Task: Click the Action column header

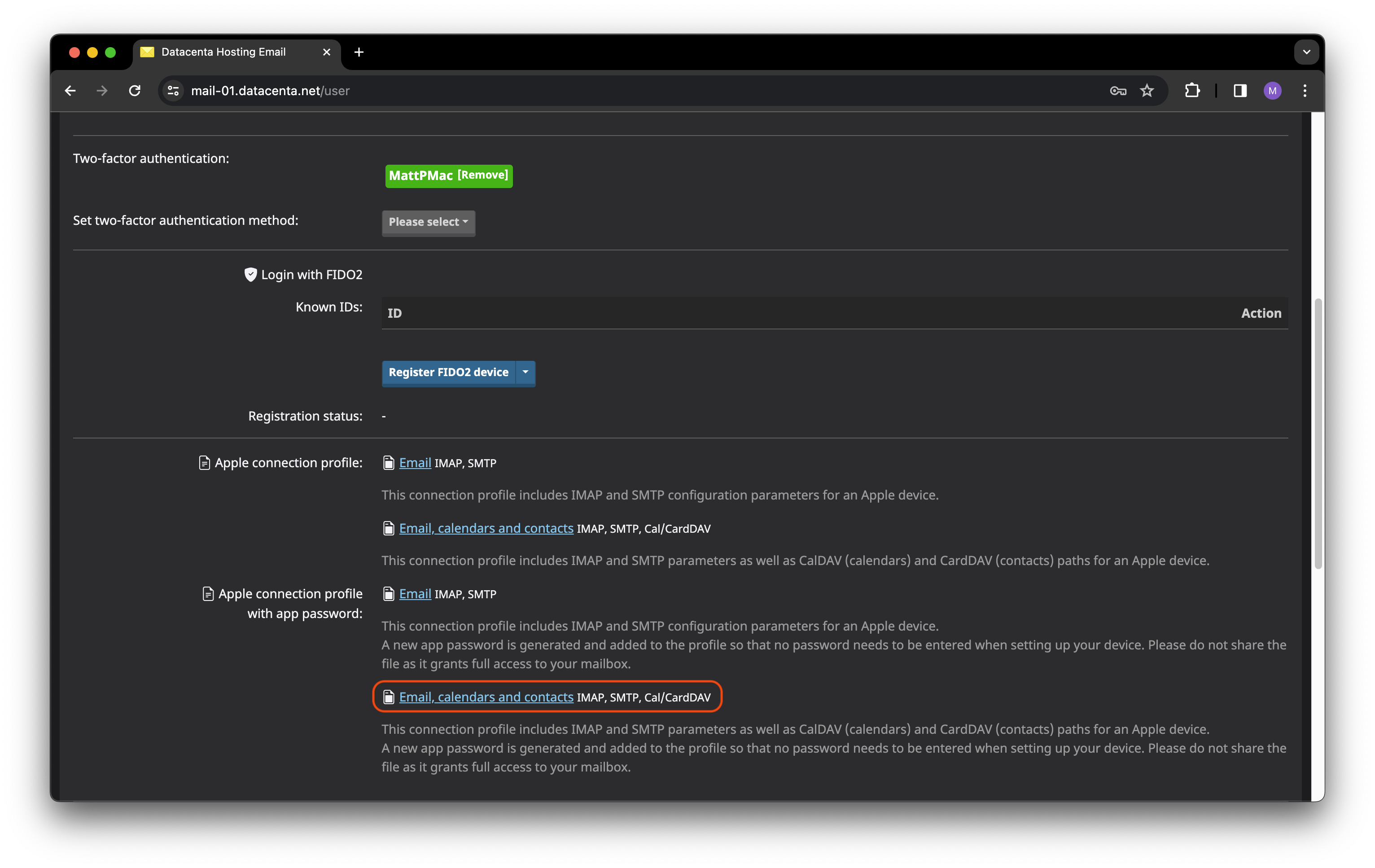Action: pos(1261,314)
